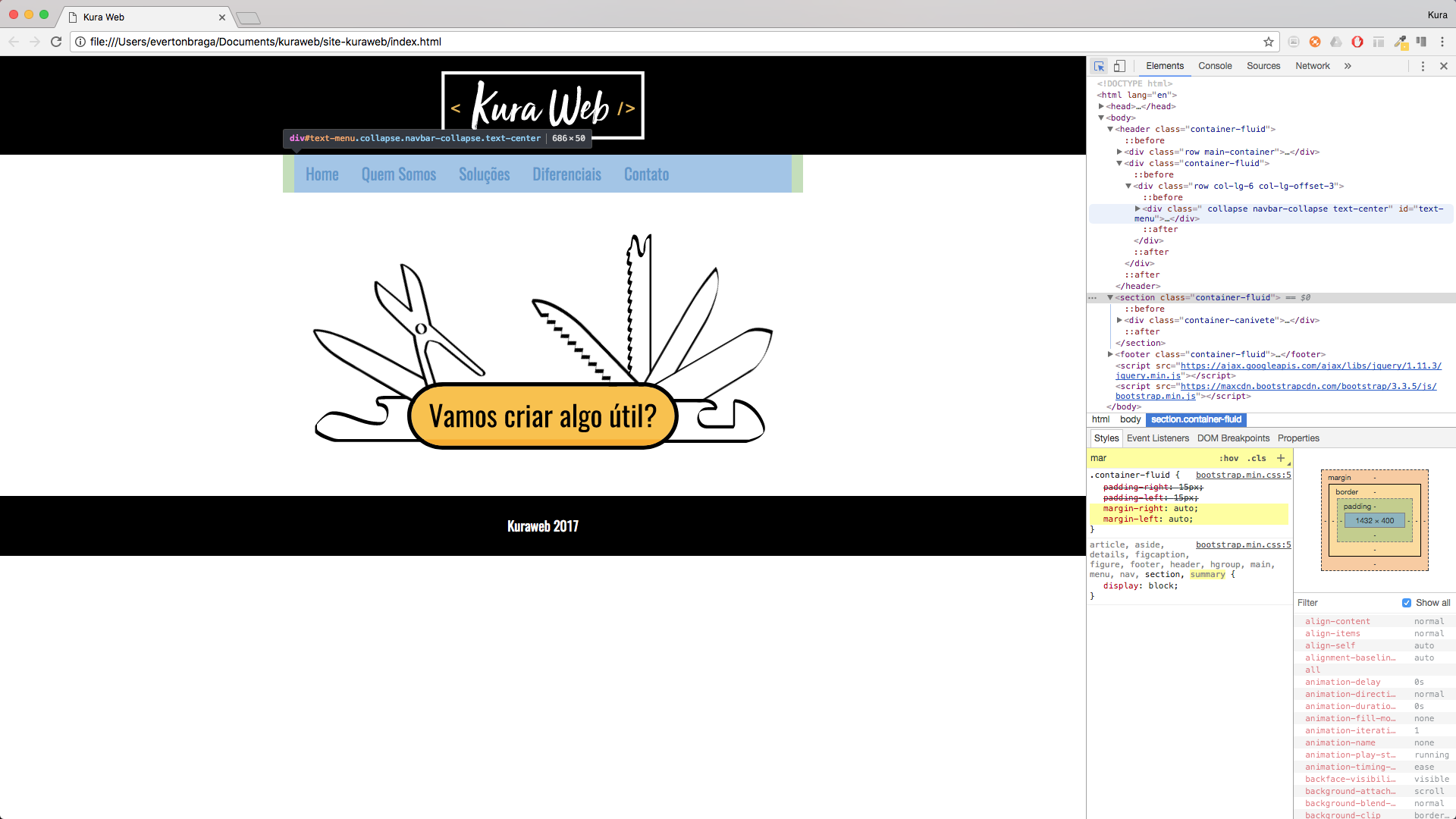Click the ellipsis next to section element
Image resolution: width=1456 pixels, height=819 pixels.
(1093, 298)
